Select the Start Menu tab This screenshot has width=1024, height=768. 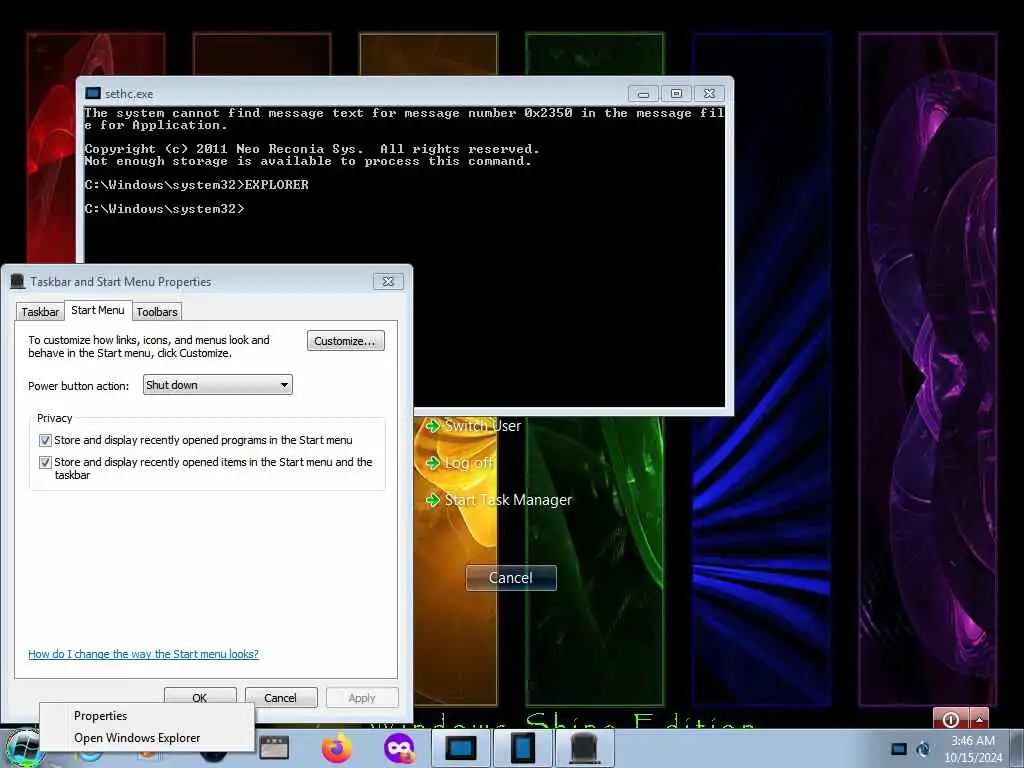[98, 310]
